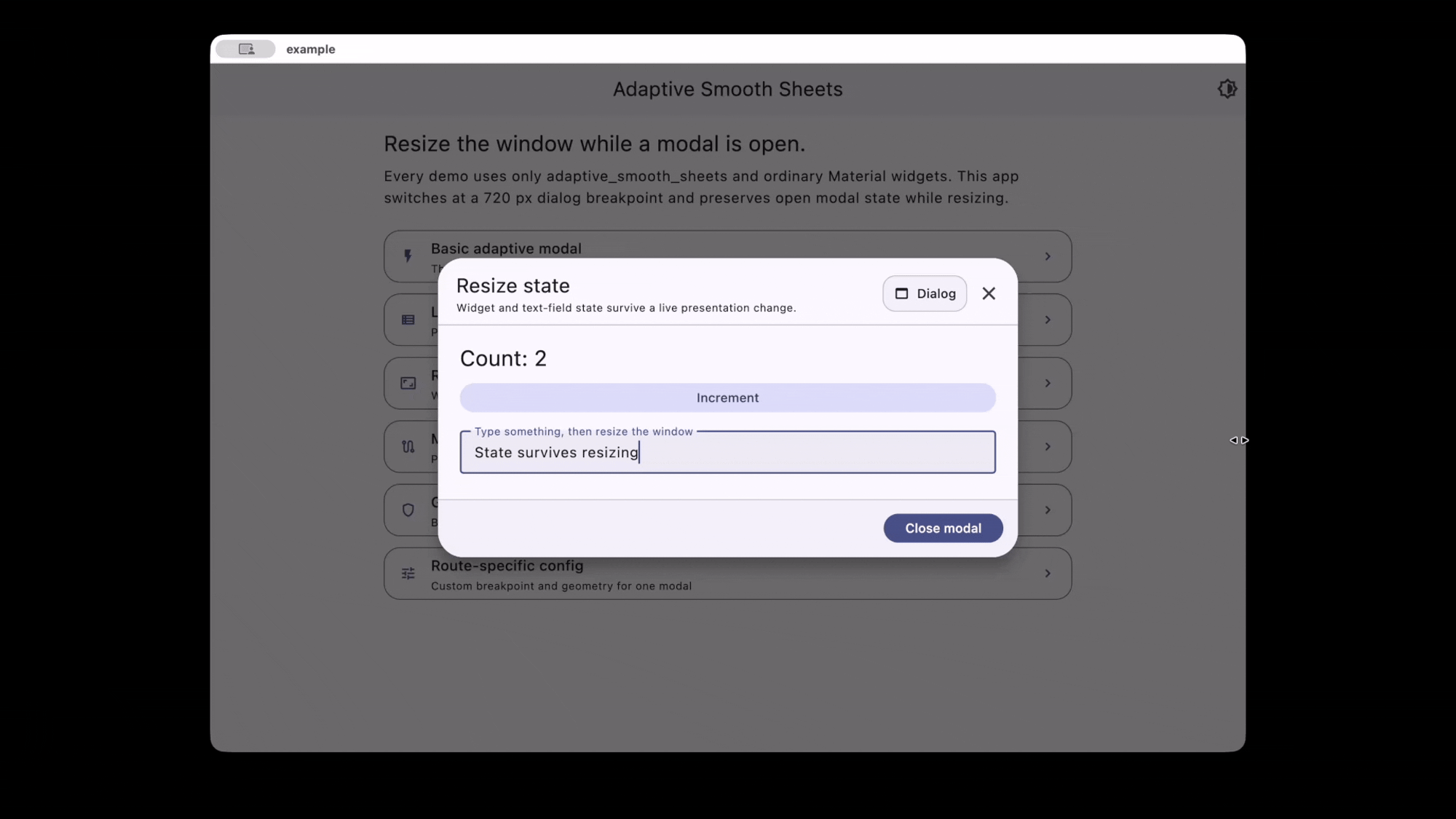Click 'Custom breakpoint and geometry for one modal'

click(561, 586)
